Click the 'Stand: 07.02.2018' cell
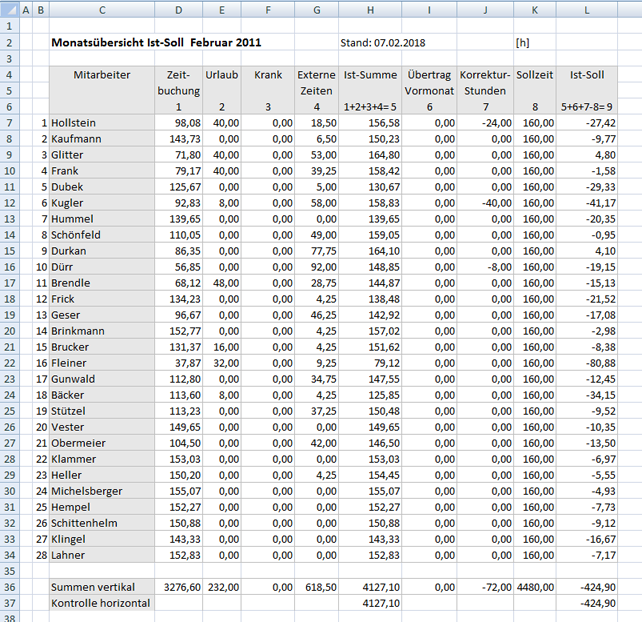 pos(382,43)
